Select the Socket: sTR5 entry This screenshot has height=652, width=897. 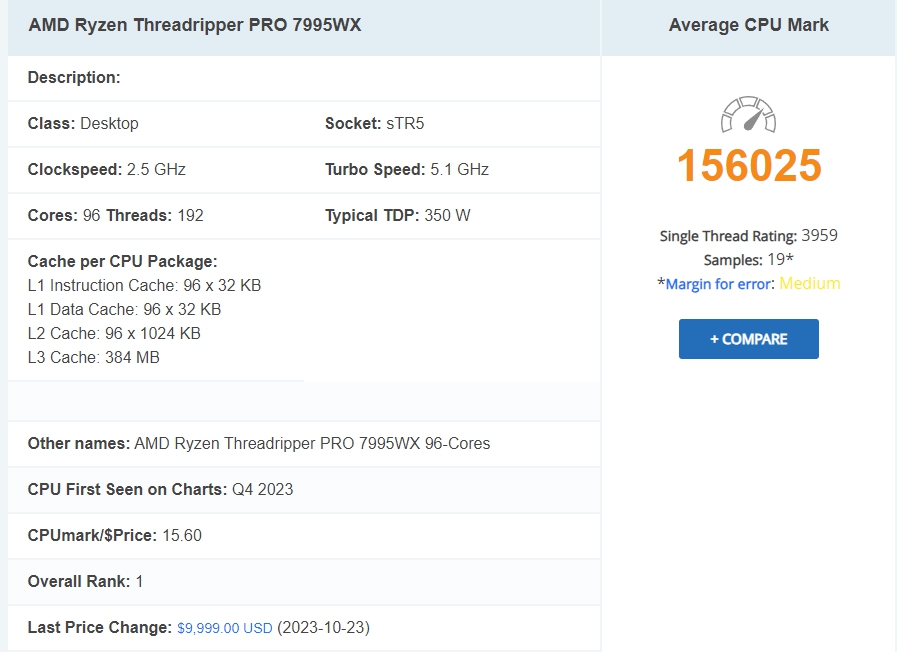click(375, 124)
